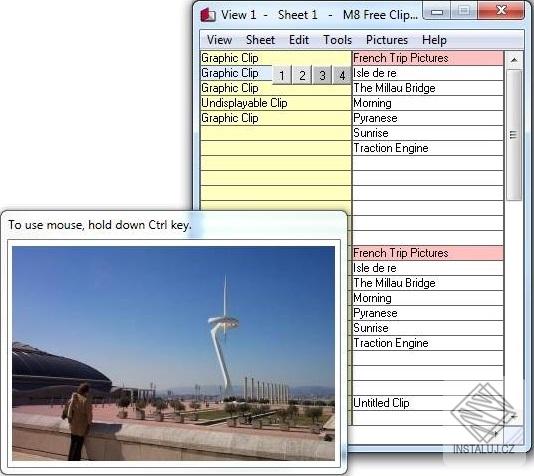Open the Edit menu
The height and width of the screenshot is (476, 534).
(299, 40)
